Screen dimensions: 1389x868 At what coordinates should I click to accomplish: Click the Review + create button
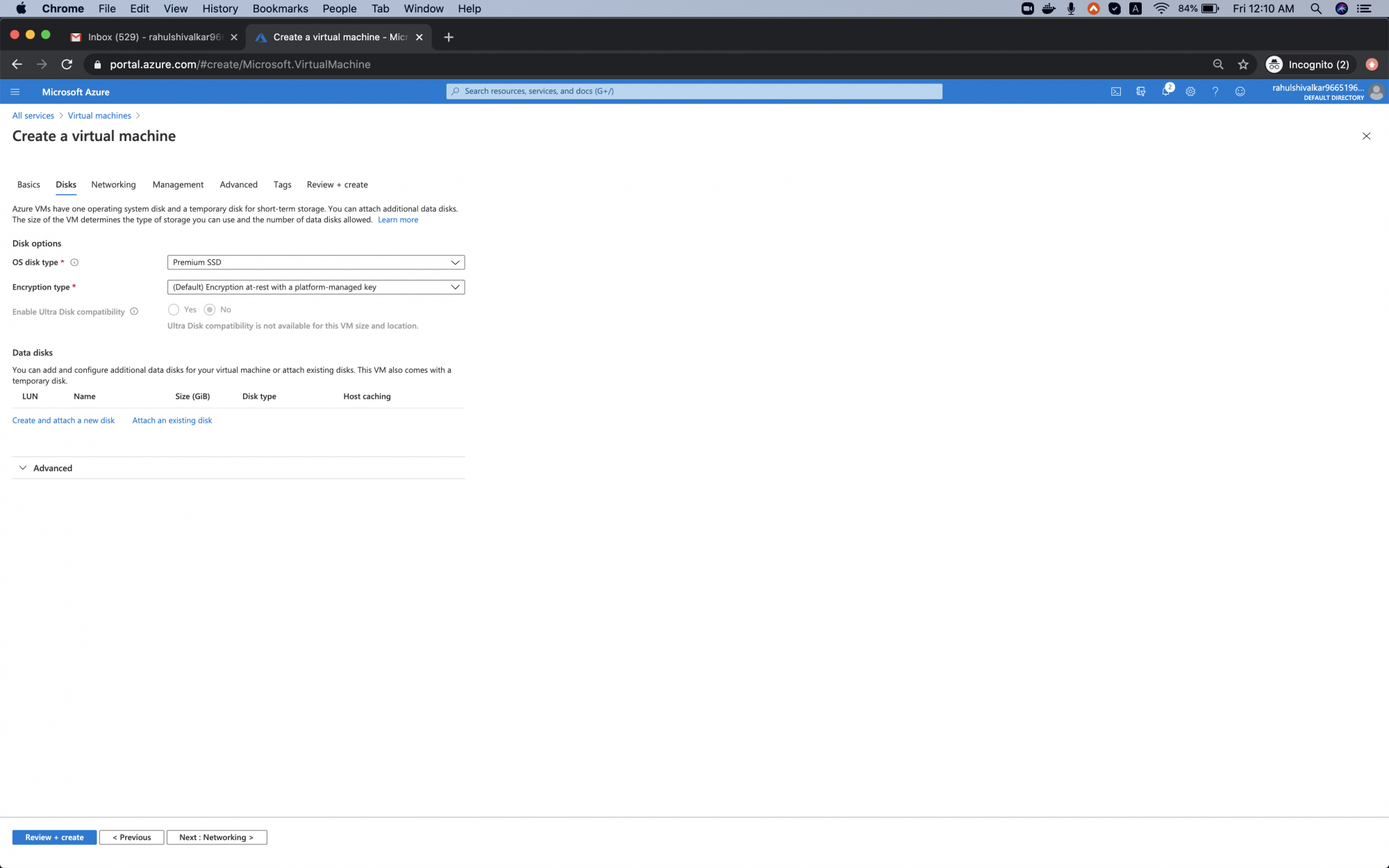pyautogui.click(x=53, y=837)
